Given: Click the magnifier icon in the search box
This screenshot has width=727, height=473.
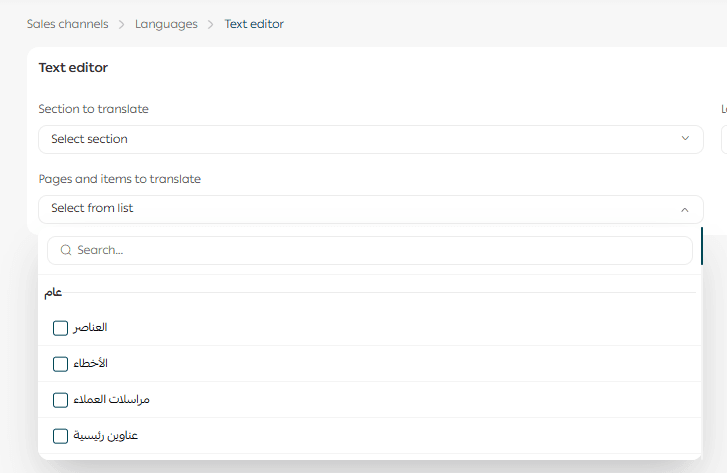Looking at the screenshot, I should (66, 250).
